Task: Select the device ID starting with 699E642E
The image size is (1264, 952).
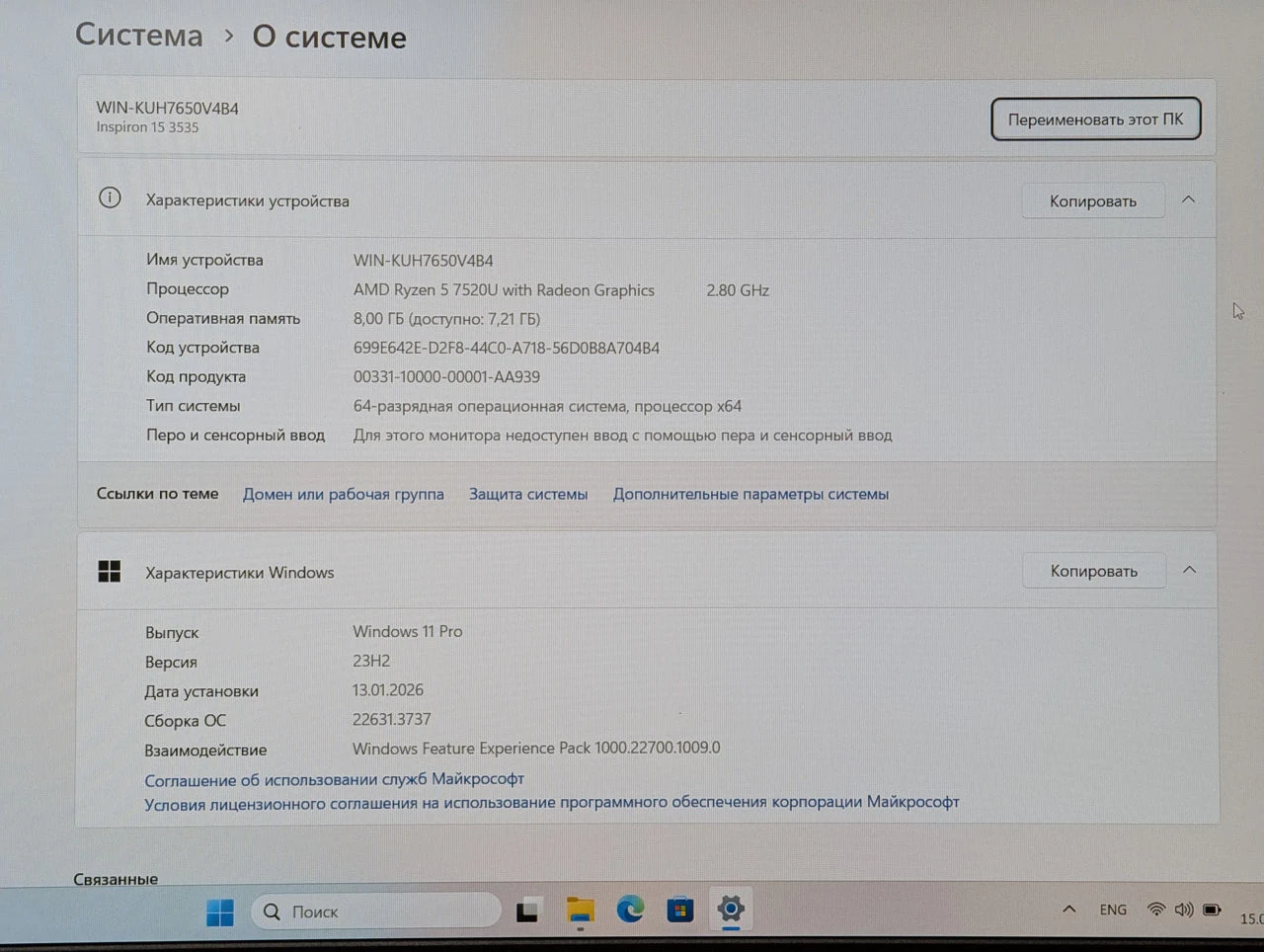Action: click(x=507, y=348)
